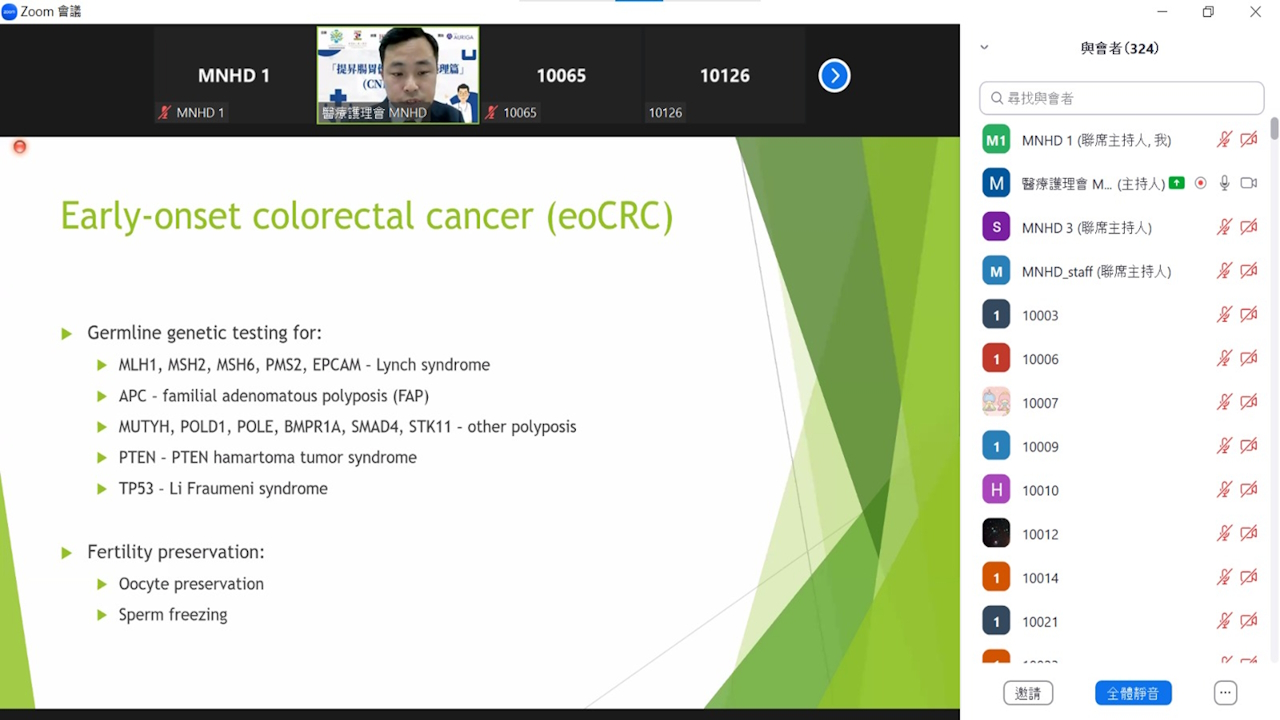The image size is (1280, 720).
Task: Select MNHD 1 video tile
Action: [x=234, y=75]
